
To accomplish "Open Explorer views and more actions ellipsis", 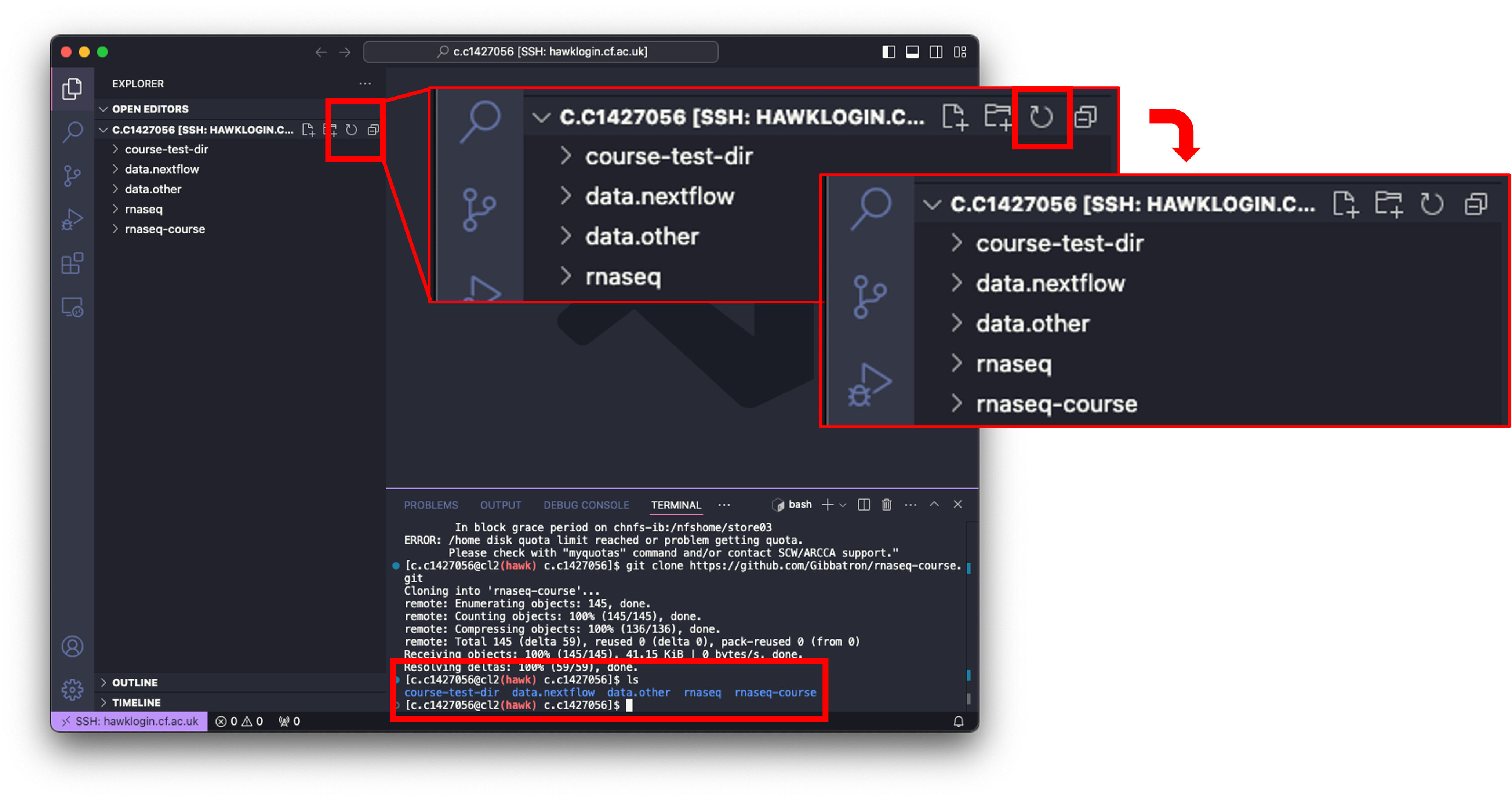I will click(365, 83).
